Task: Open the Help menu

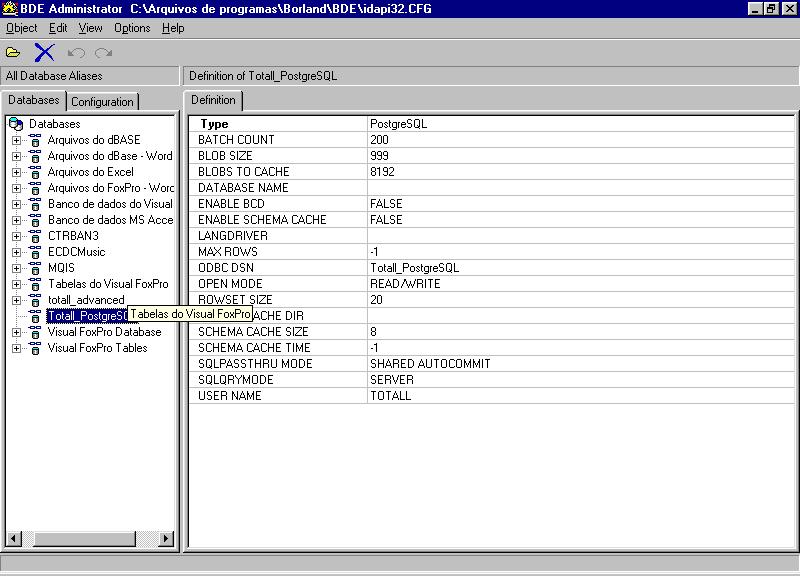Action: 173,28
